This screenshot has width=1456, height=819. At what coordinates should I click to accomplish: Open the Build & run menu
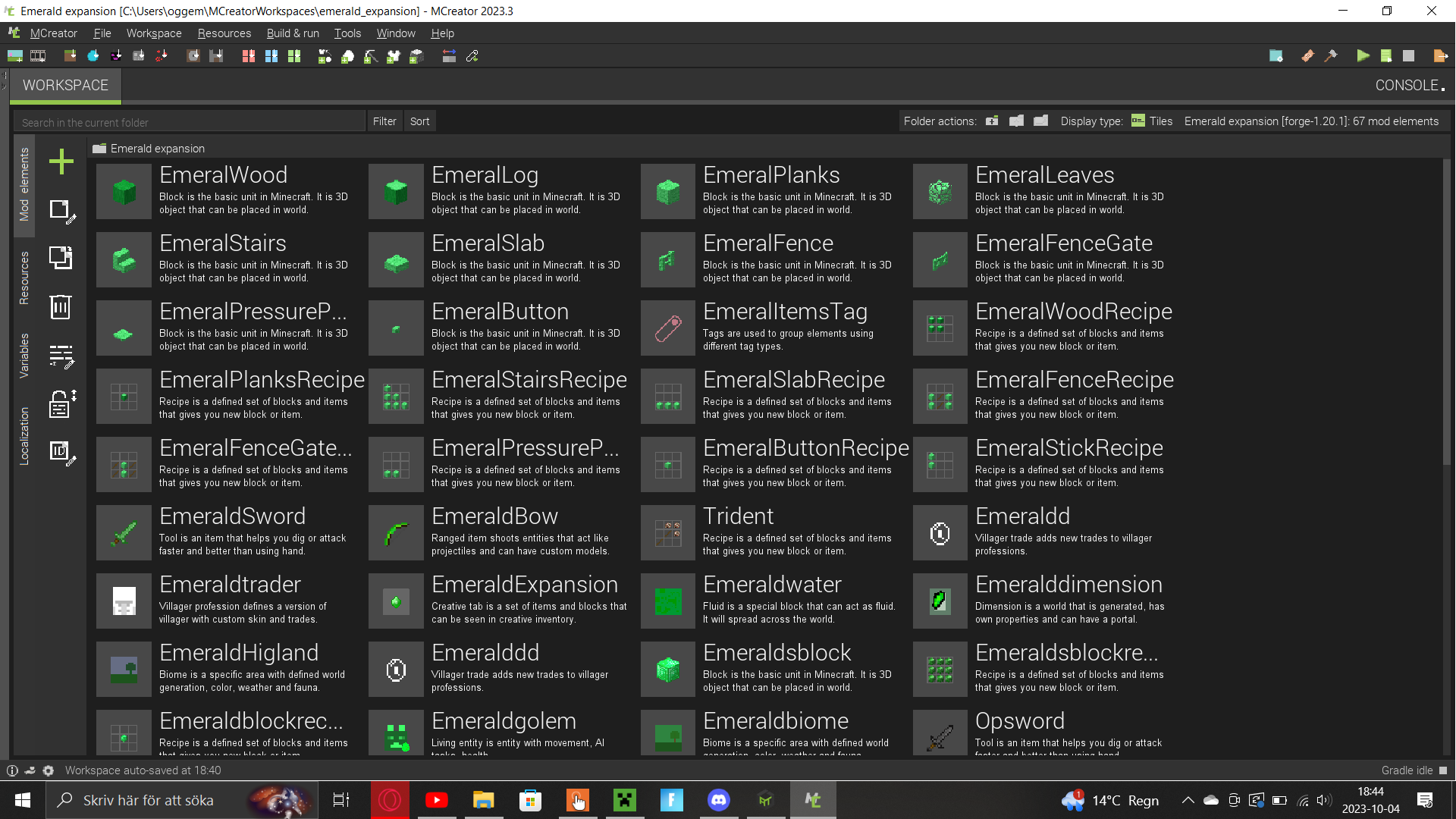pos(293,33)
